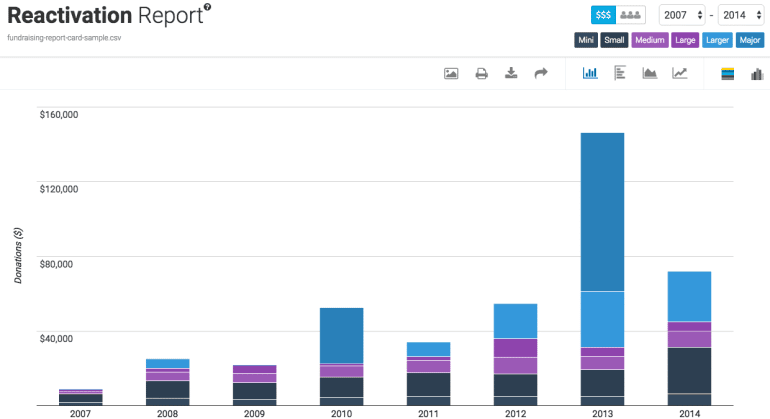Select line chart type
The image size is (770, 419).
pos(680,73)
